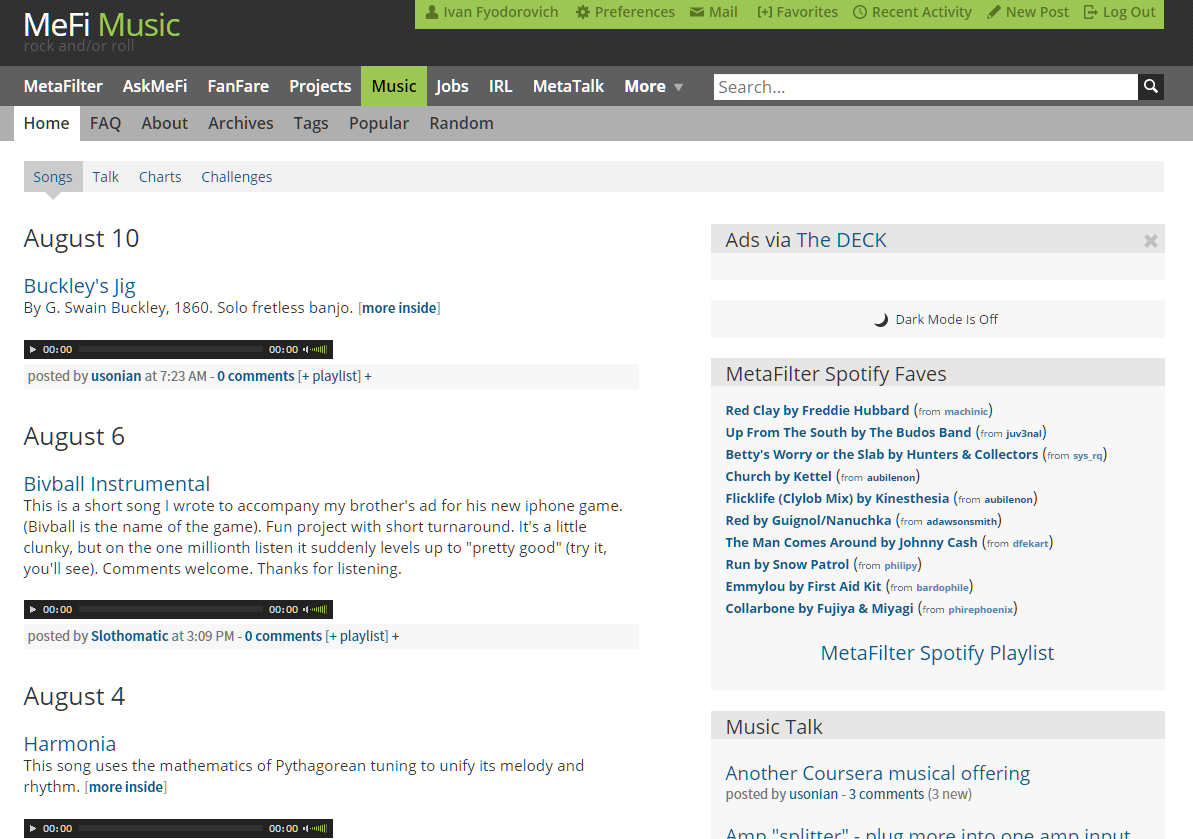Open Popular page

click(x=379, y=123)
